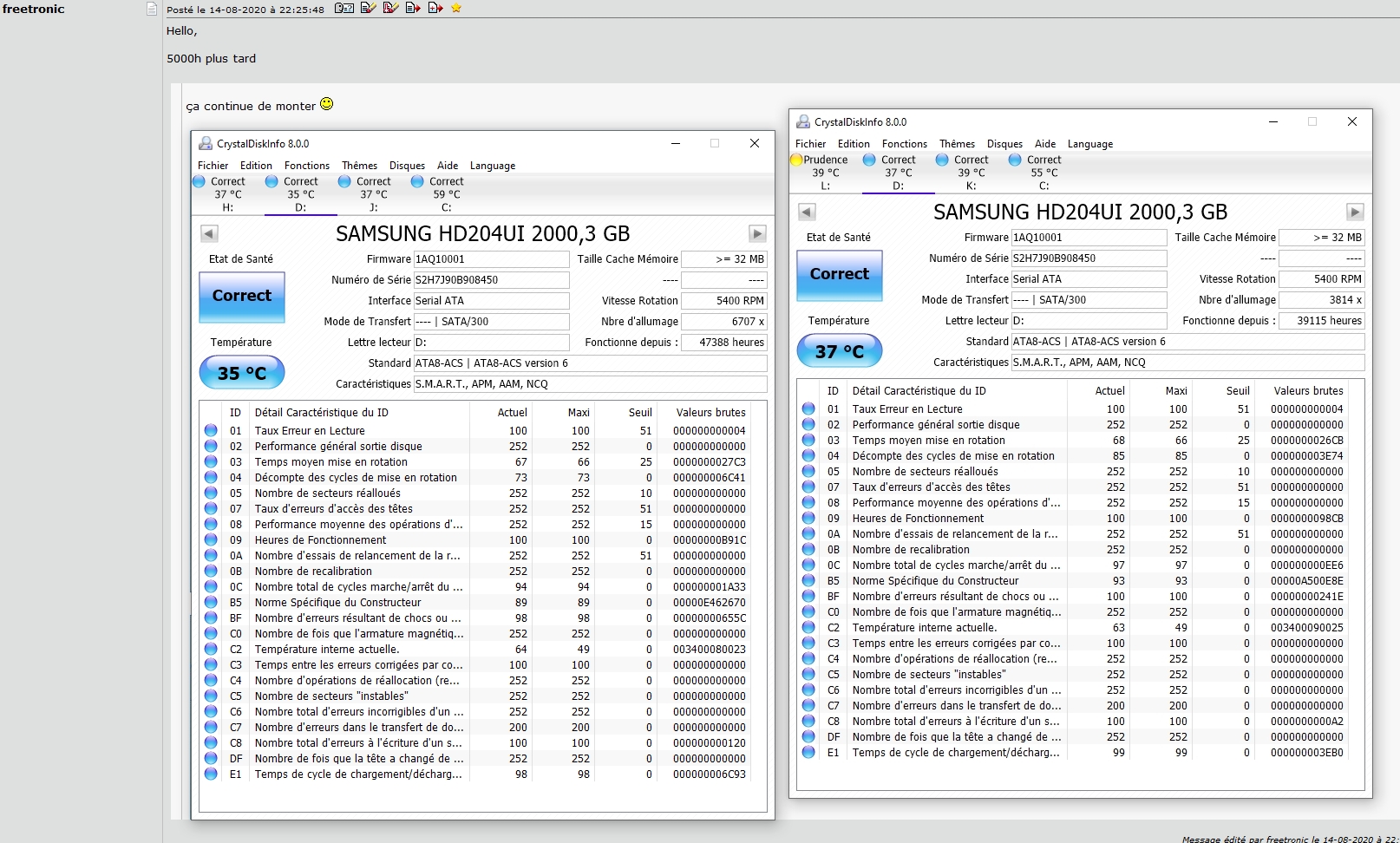Click the status orb for attribute E1 in left window
Viewport: 1400px width, 843px height.
pos(211,774)
